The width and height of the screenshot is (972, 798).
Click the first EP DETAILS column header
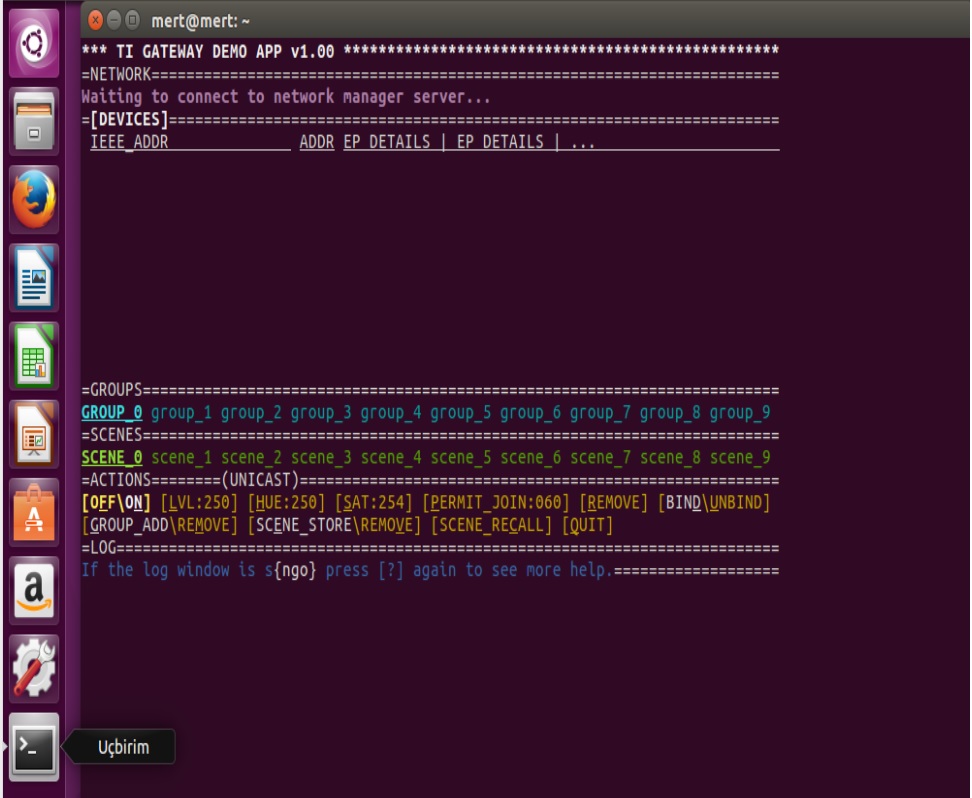pos(386,142)
